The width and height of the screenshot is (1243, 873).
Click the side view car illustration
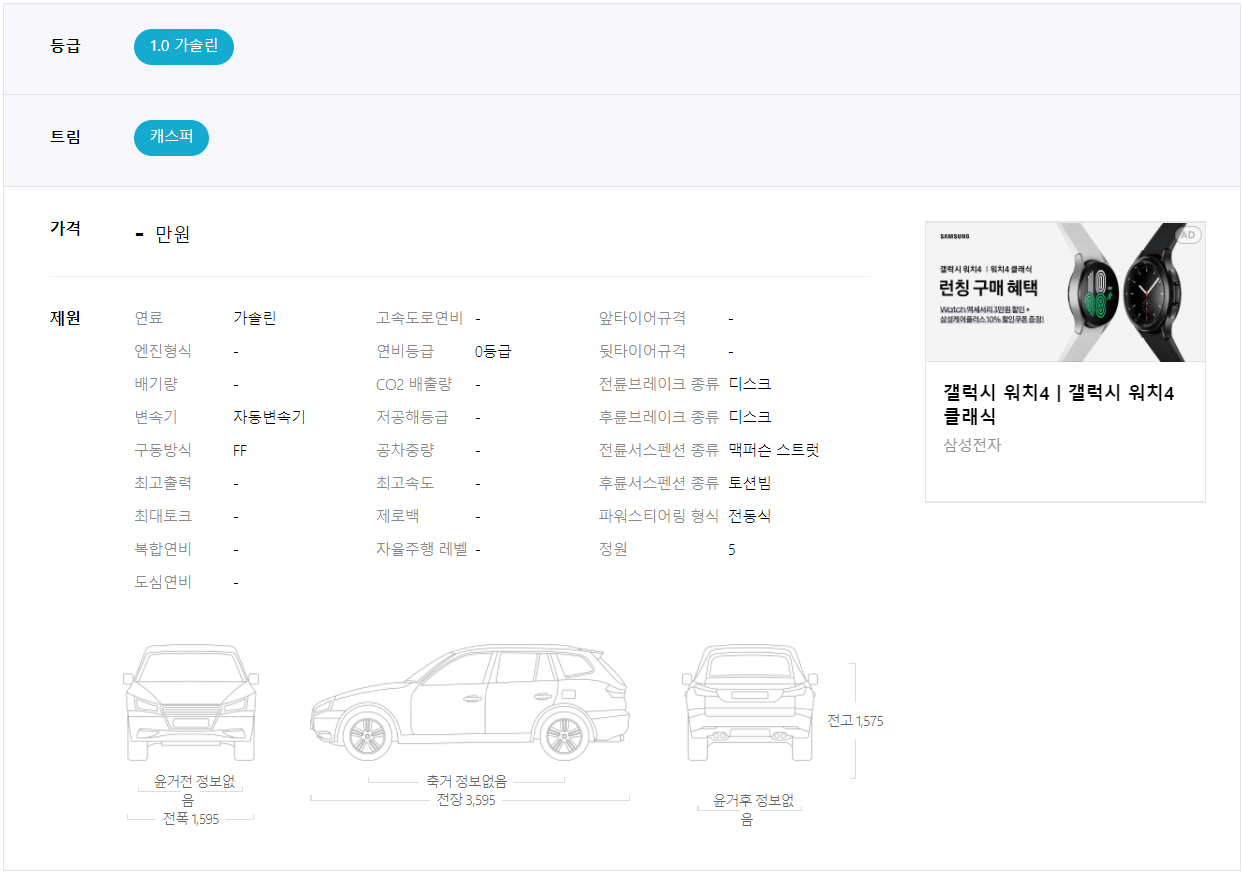point(470,704)
